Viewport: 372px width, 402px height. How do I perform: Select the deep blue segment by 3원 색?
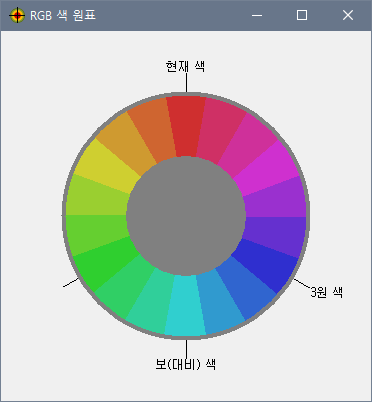point(264,264)
